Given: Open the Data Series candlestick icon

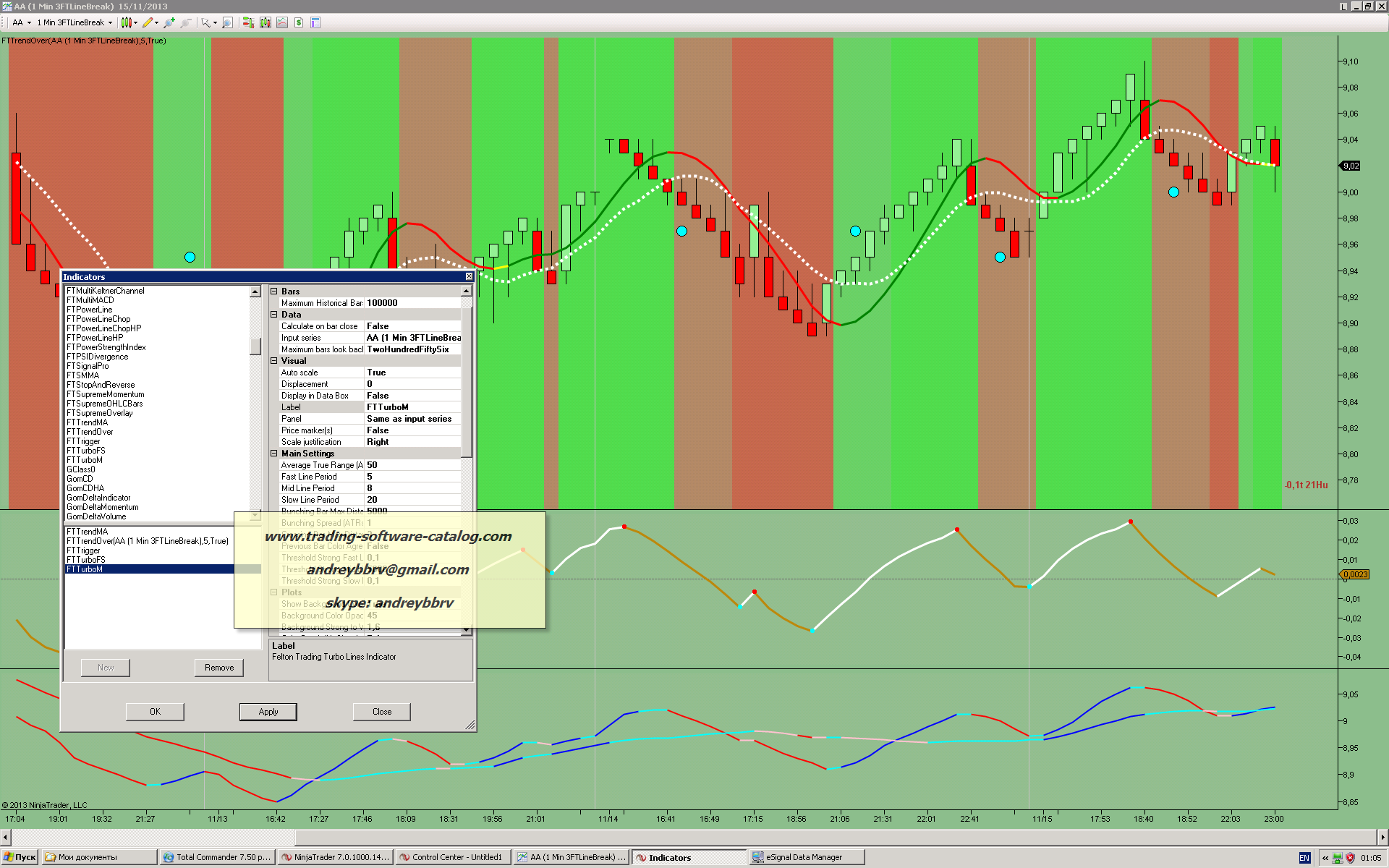Looking at the screenshot, I should 266,22.
